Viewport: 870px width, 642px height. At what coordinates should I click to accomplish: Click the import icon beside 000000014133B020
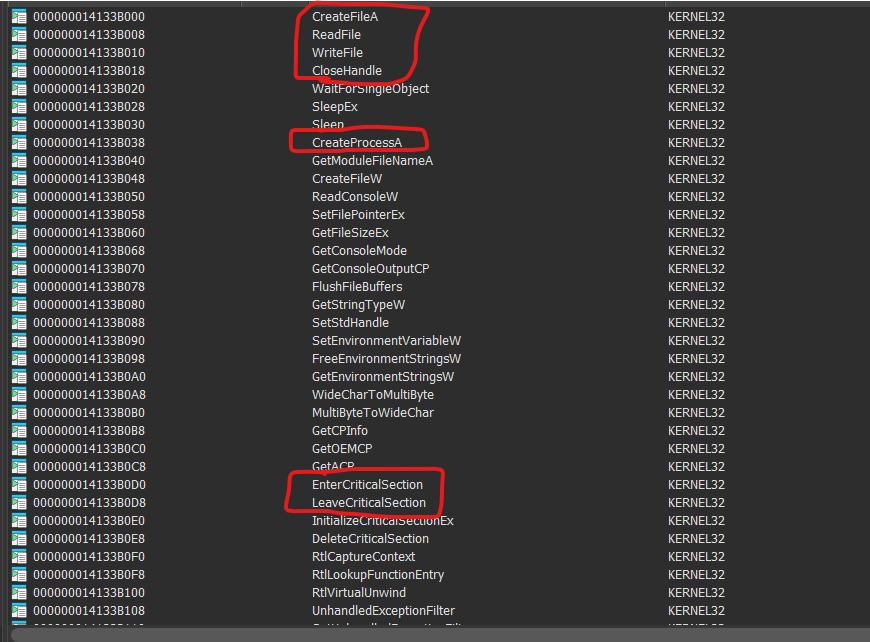(18, 89)
